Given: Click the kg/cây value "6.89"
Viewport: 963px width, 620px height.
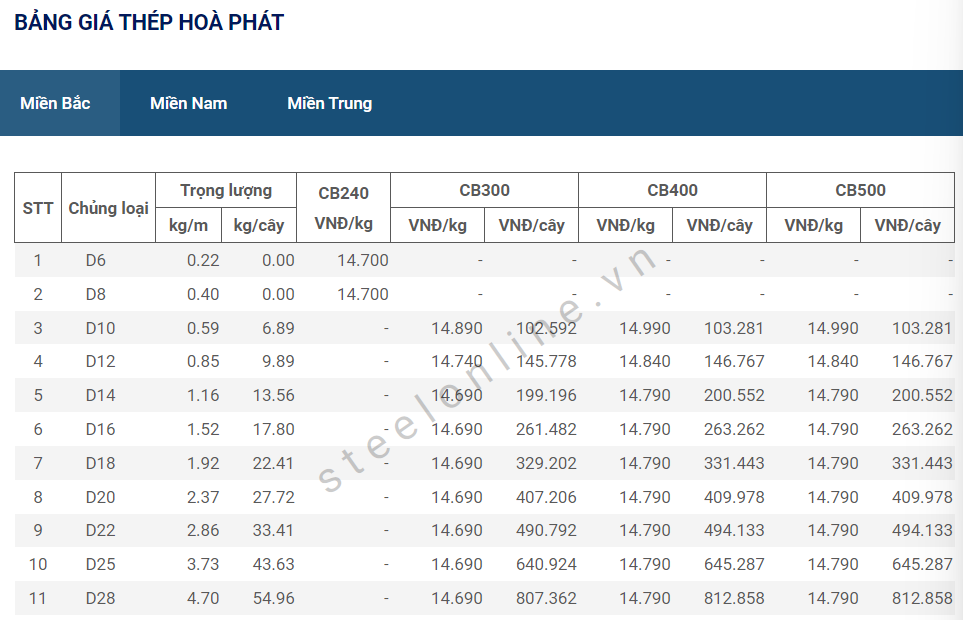Looking at the screenshot, I should (278, 328).
